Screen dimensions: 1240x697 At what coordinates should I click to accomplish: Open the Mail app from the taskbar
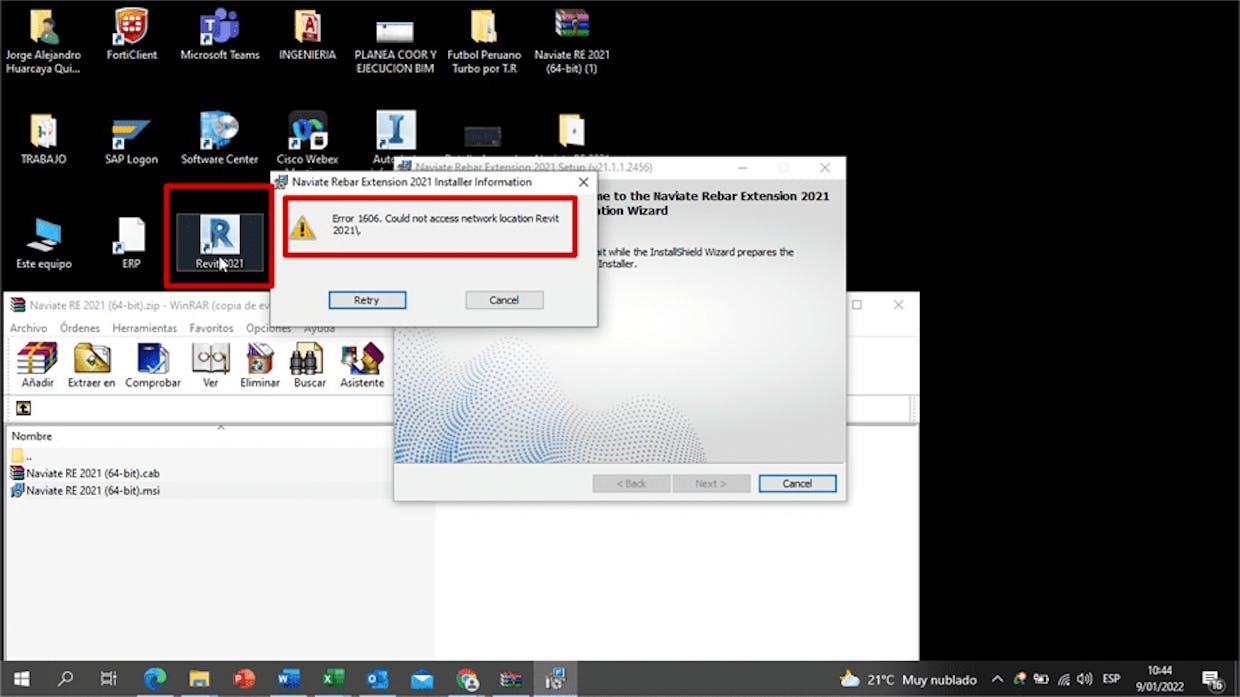click(x=422, y=679)
